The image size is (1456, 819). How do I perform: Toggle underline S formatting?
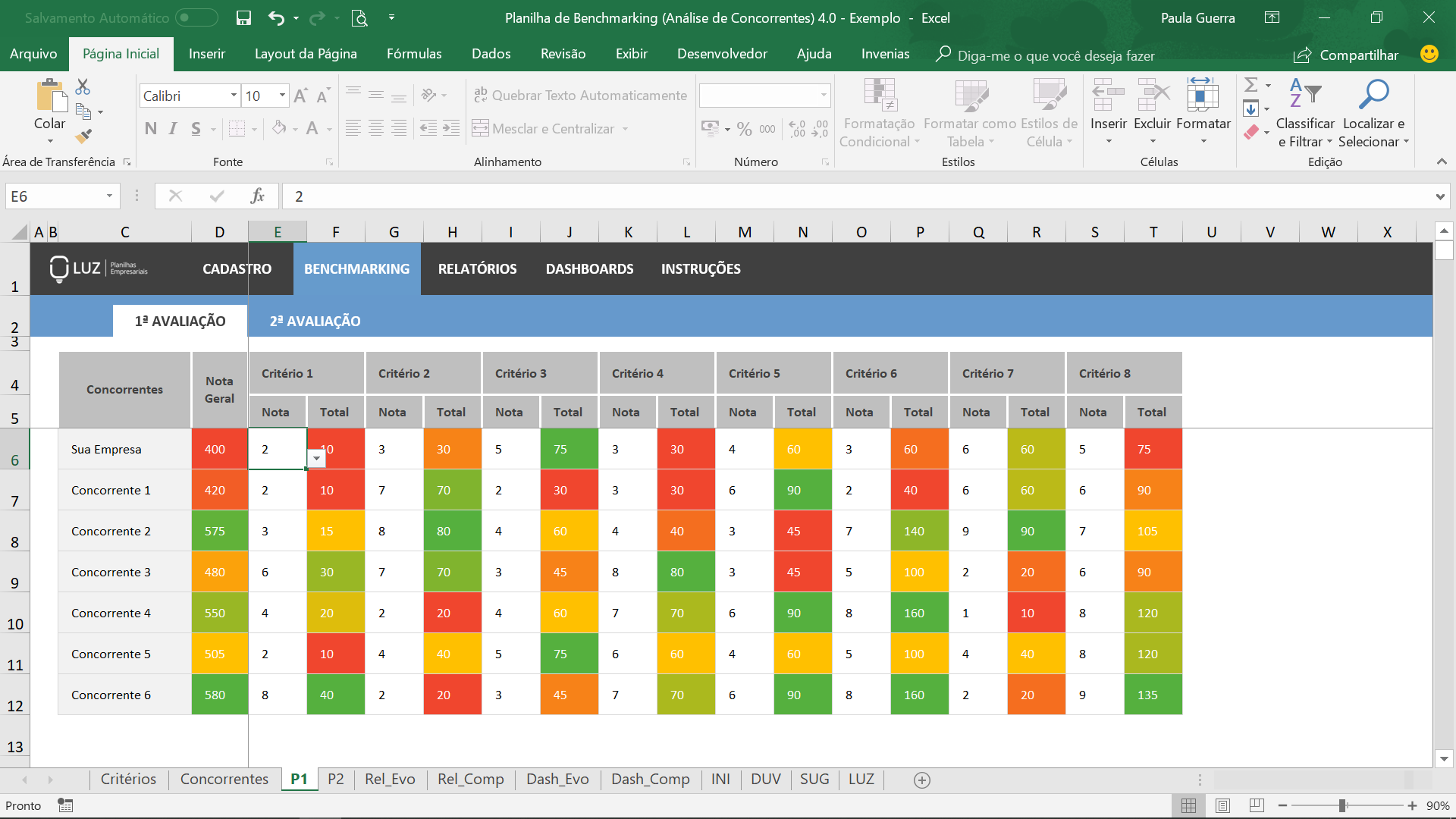click(196, 129)
